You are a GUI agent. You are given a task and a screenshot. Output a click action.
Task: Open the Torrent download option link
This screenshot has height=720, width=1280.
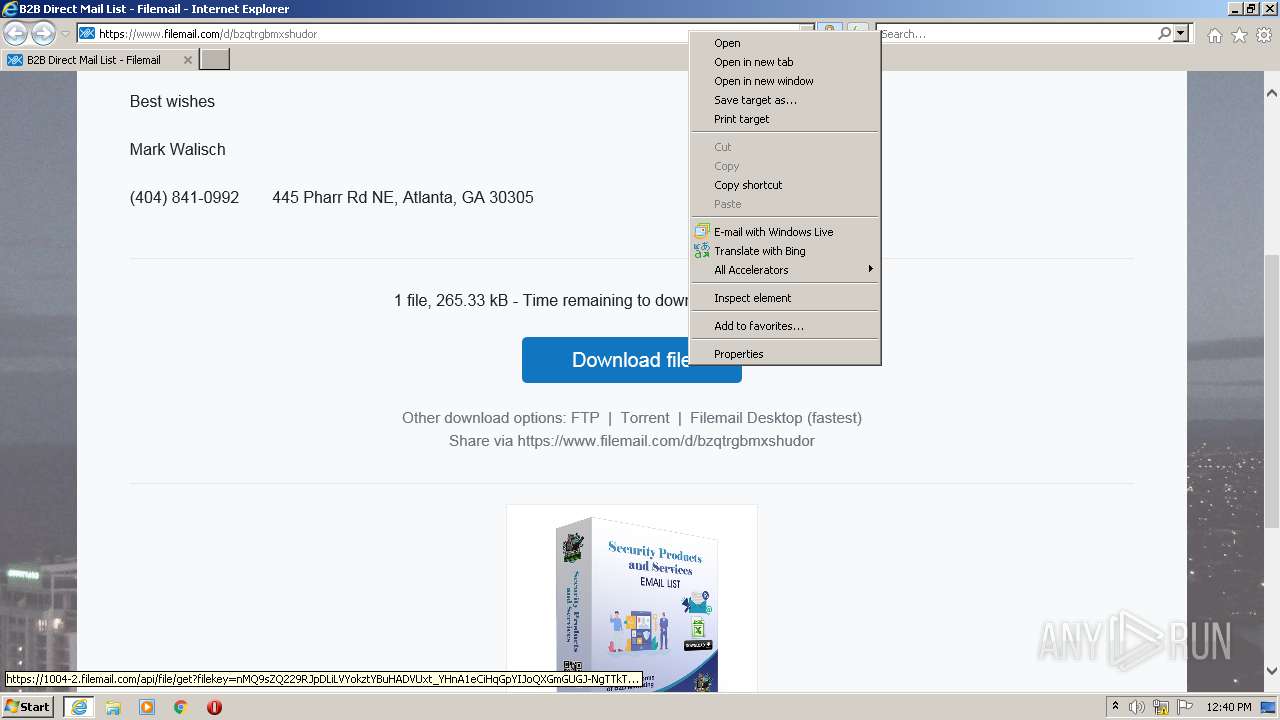click(x=645, y=418)
